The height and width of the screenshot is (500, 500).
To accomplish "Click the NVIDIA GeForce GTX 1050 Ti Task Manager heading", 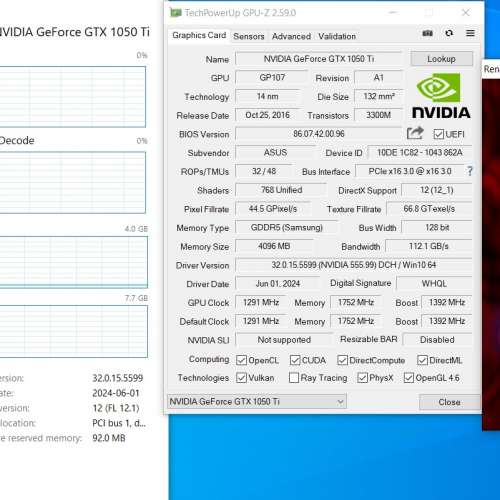I will 74,32.
